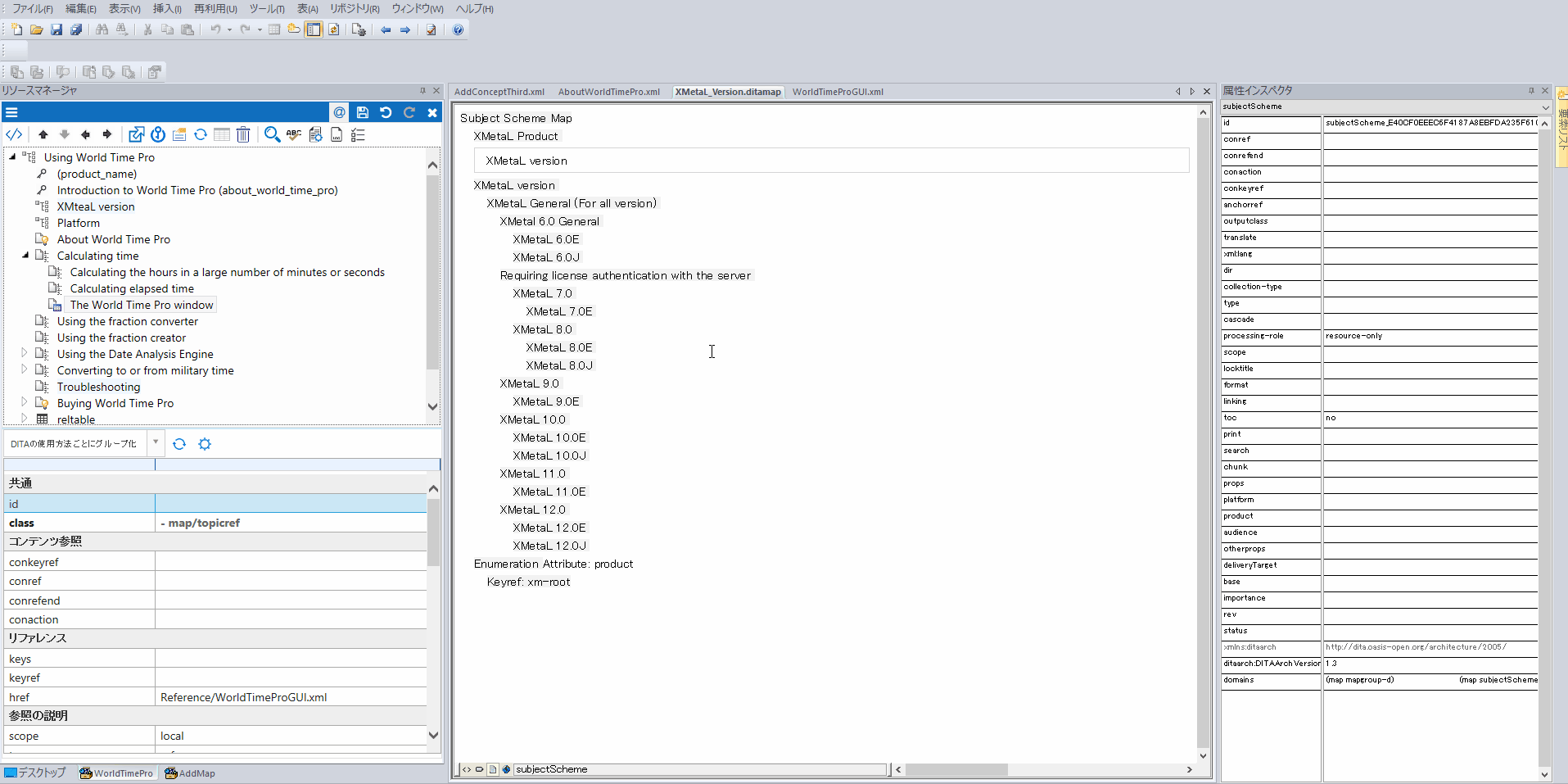Click the blue forward arrow in the toolbar
This screenshot has width=1568, height=784.
(405, 29)
